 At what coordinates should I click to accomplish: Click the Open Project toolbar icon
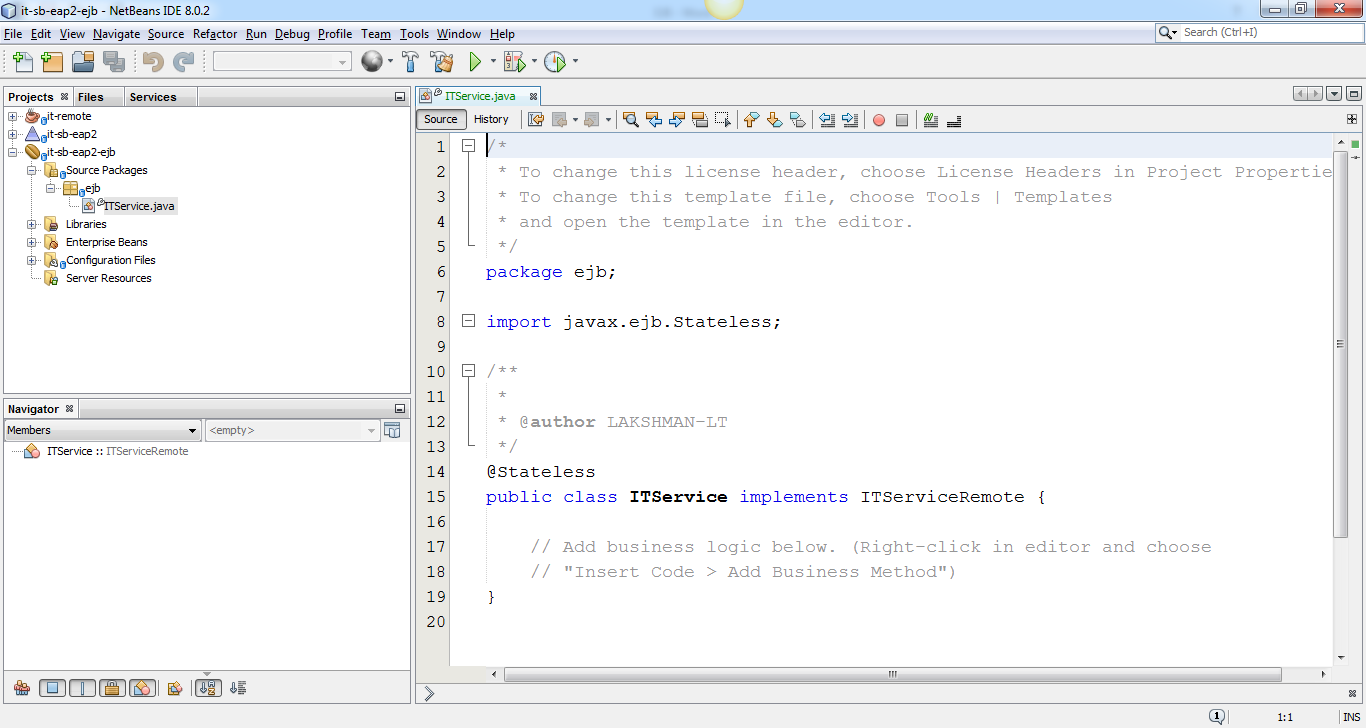[83, 62]
